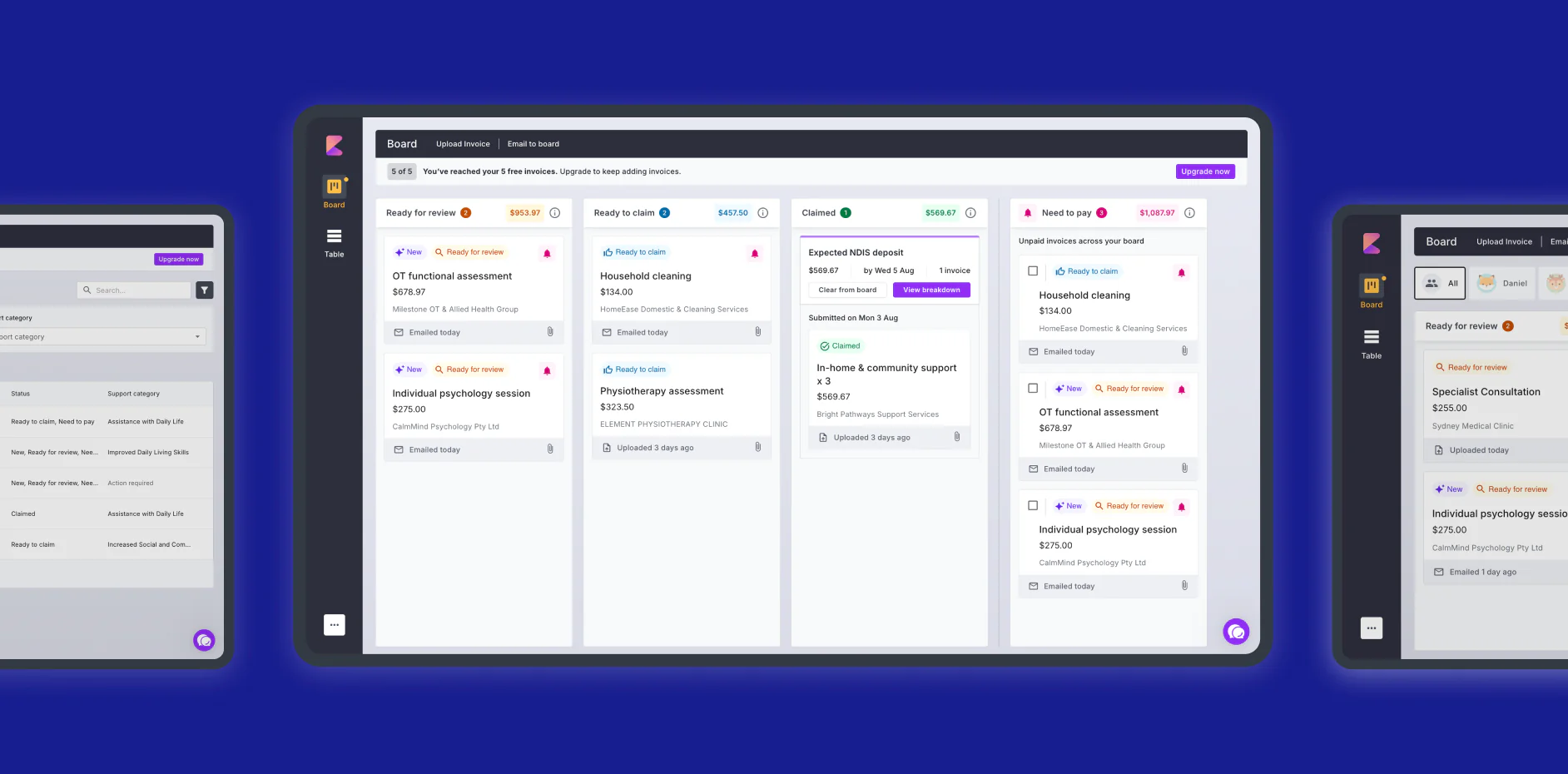Click the 5 of 5 invoice counter badge
The image size is (1568, 774).
[x=402, y=171]
